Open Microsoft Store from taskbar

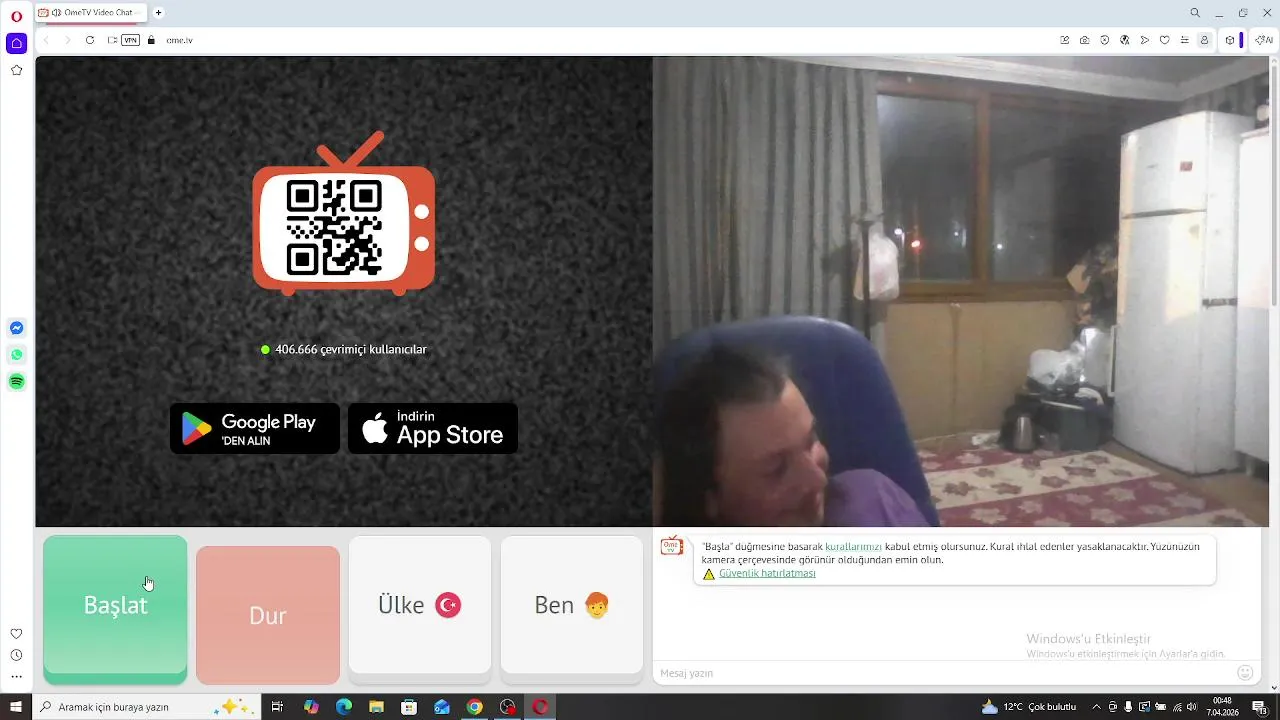pyautogui.click(x=409, y=707)
